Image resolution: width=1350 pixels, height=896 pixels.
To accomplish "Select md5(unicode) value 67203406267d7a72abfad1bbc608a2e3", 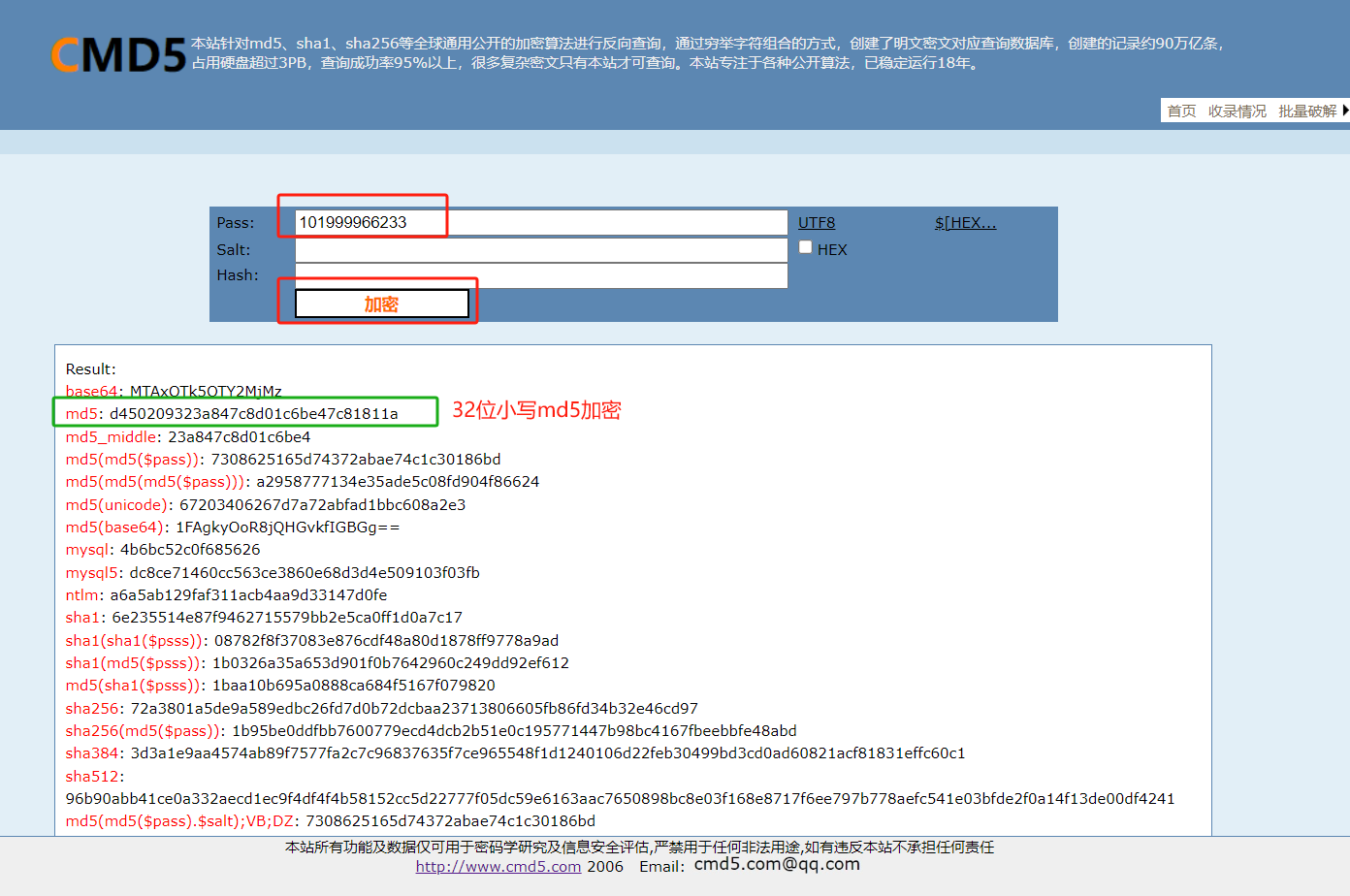I will pyautogui.click(x=323, y=504).
